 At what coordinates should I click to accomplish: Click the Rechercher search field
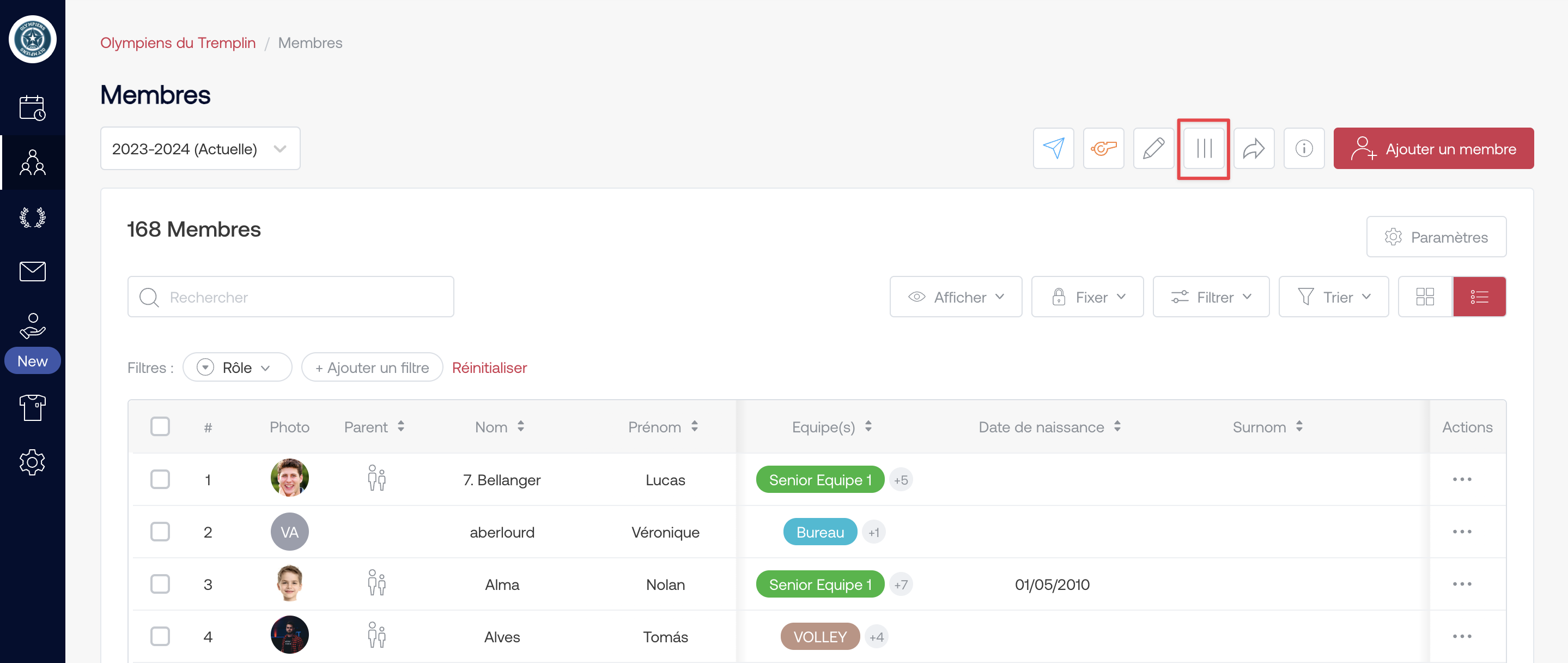click(x=290, y=297)
